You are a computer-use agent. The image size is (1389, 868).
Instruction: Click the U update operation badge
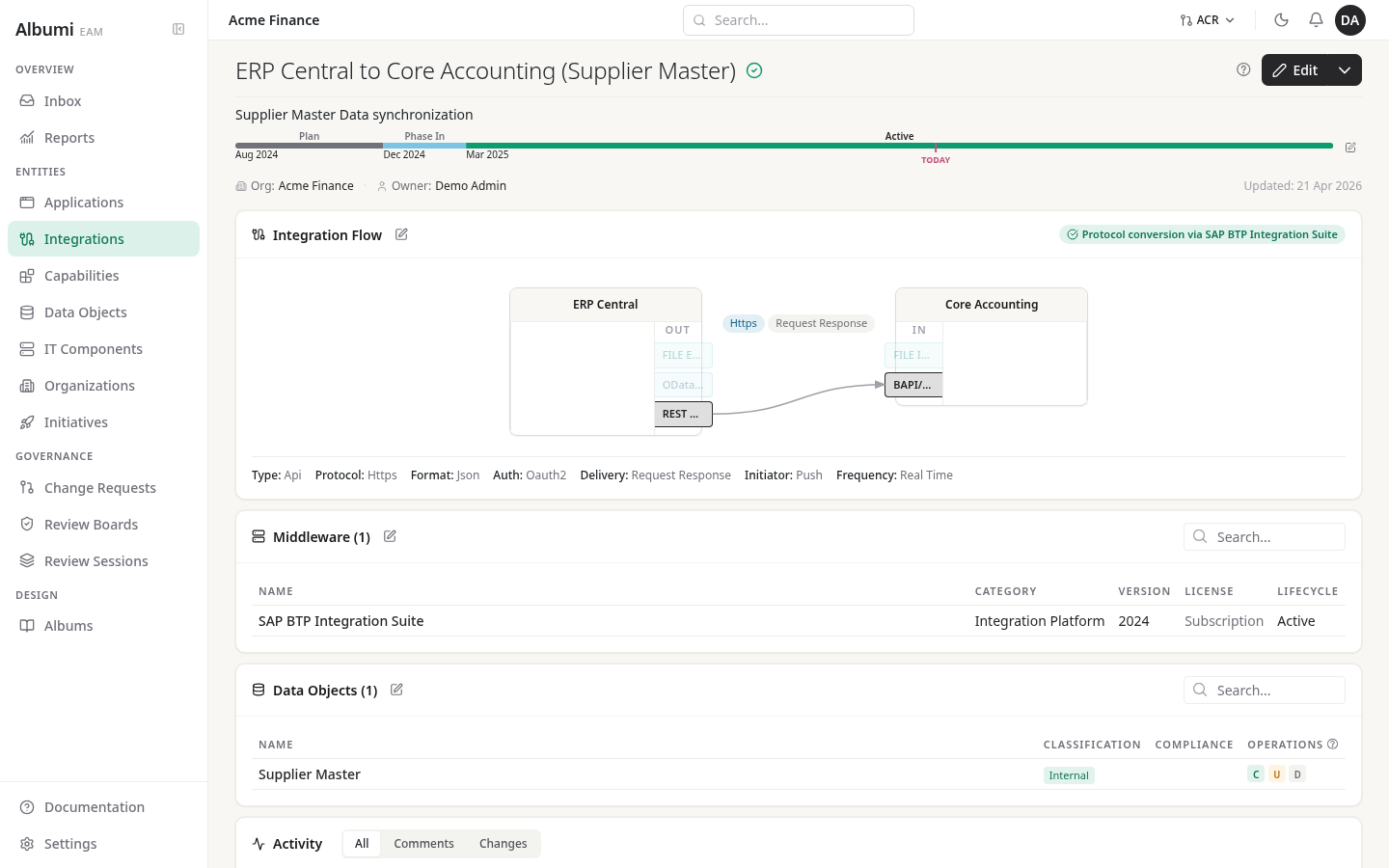click(1276, 774)
